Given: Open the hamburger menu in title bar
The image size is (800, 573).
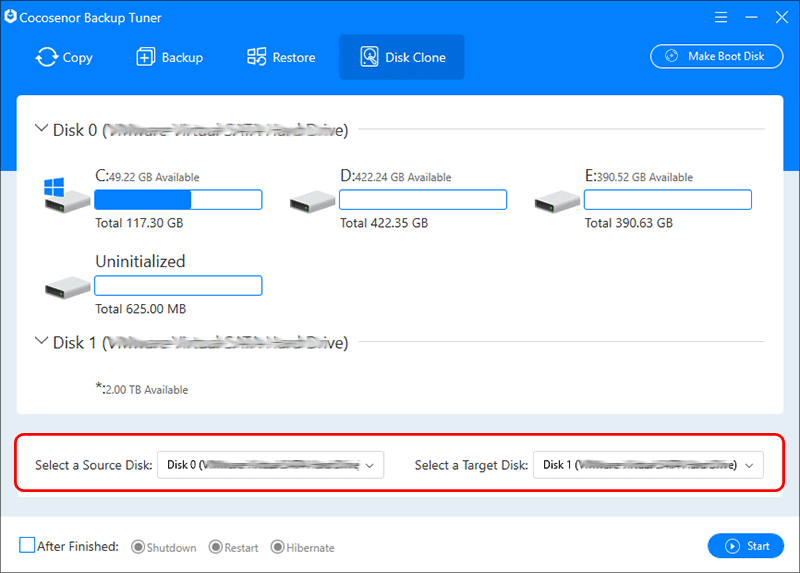Looking at the screenshot, I should tap(720, 18).
